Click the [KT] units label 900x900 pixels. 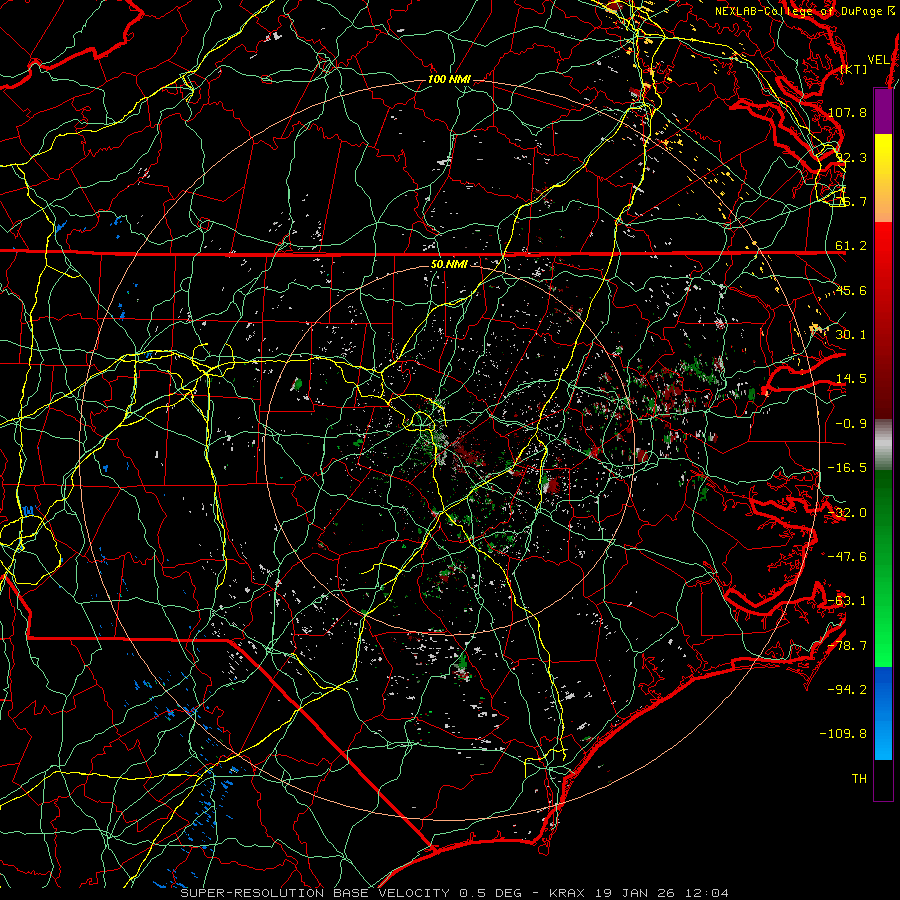(x=854, y=69)
